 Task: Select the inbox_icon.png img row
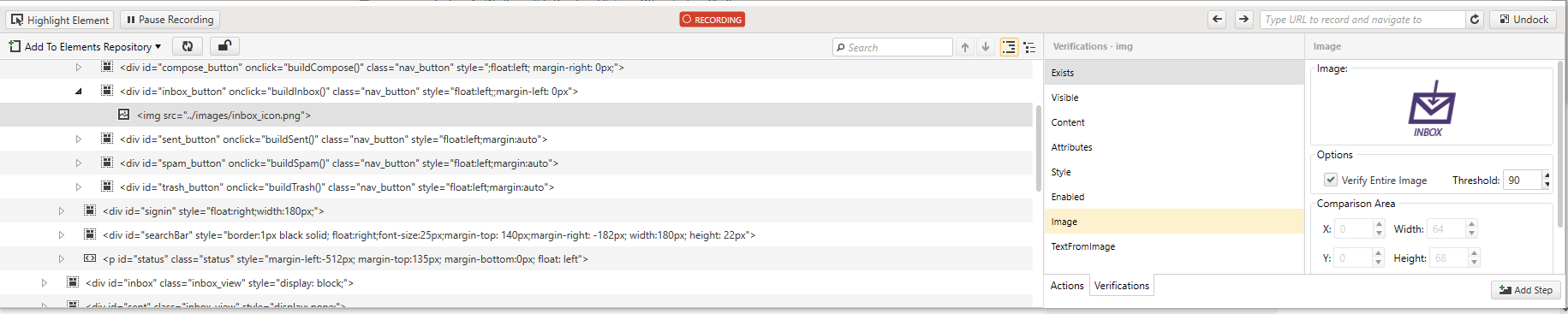click(x=516, y=116)
